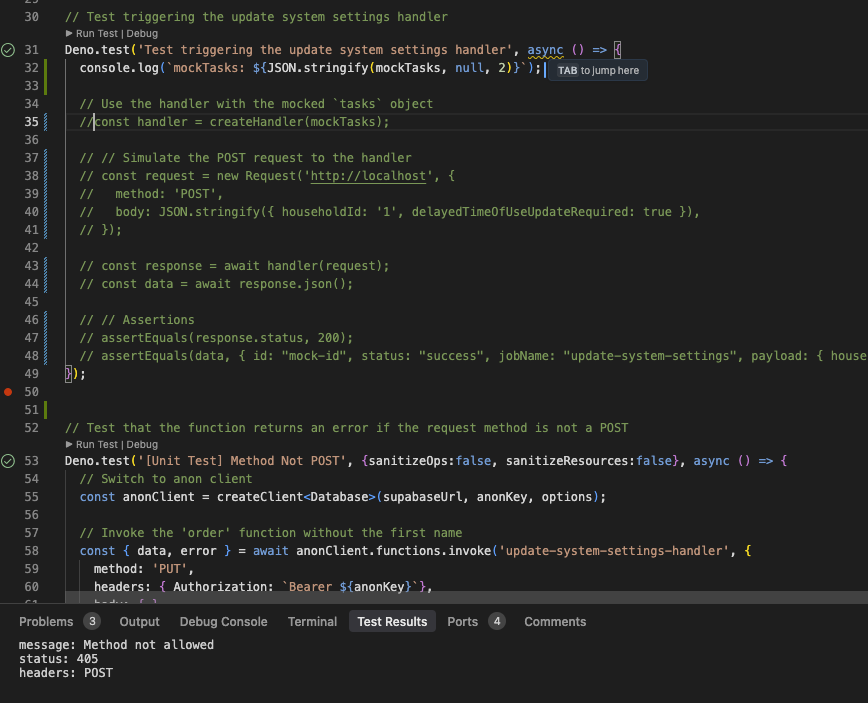This screenshot has height=703, width=868.
Task: Click 'createHandler(mockTasks)' on line 35
Action: [x=296, y=122]
